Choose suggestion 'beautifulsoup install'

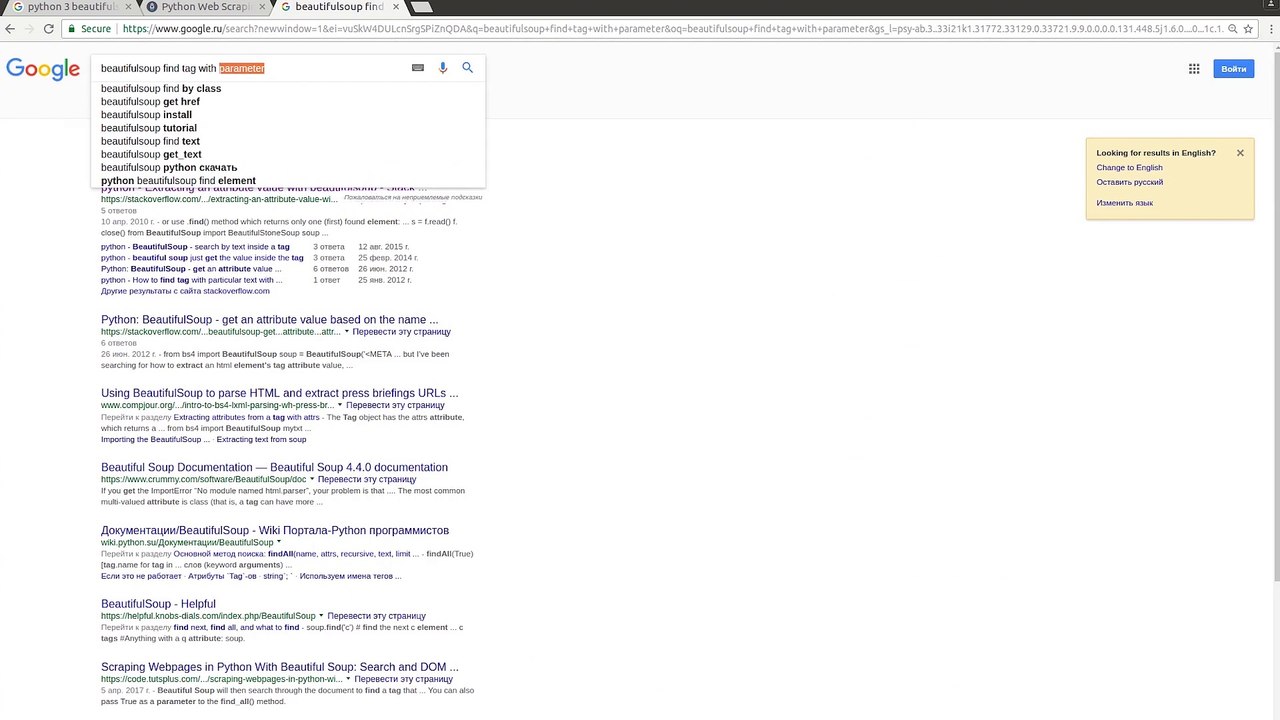point(288,115)
